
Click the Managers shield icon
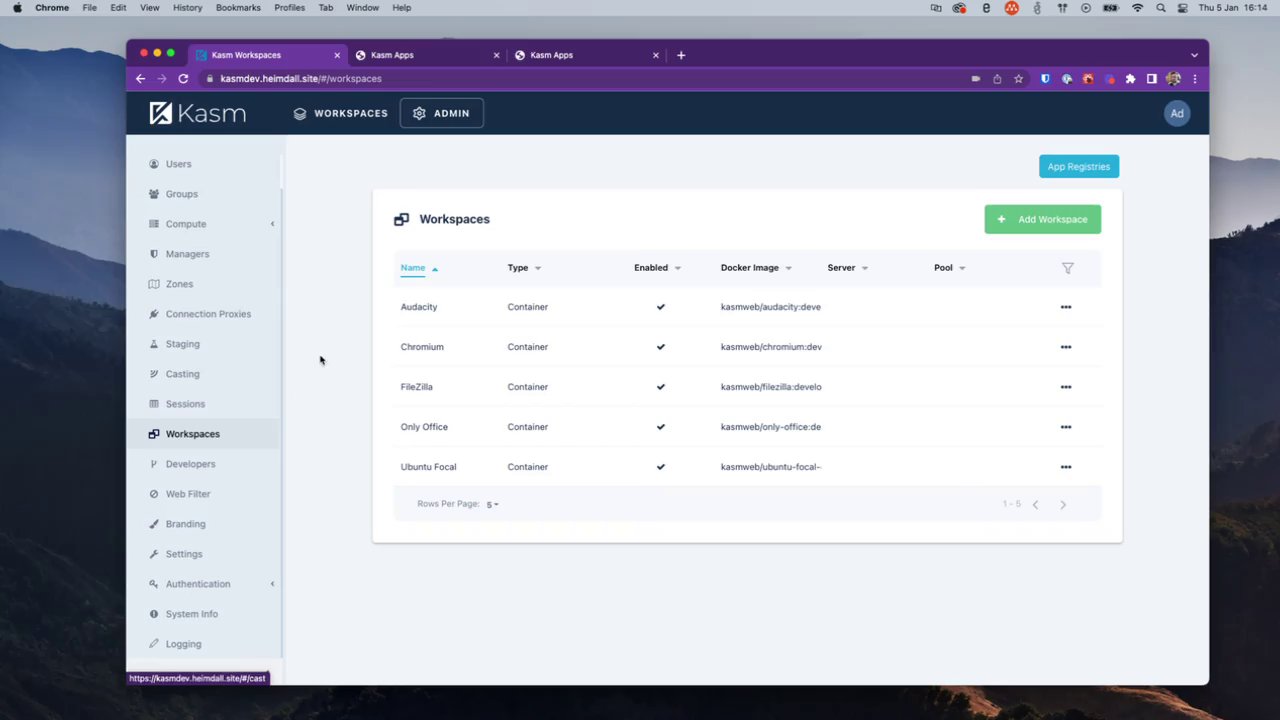154,254
